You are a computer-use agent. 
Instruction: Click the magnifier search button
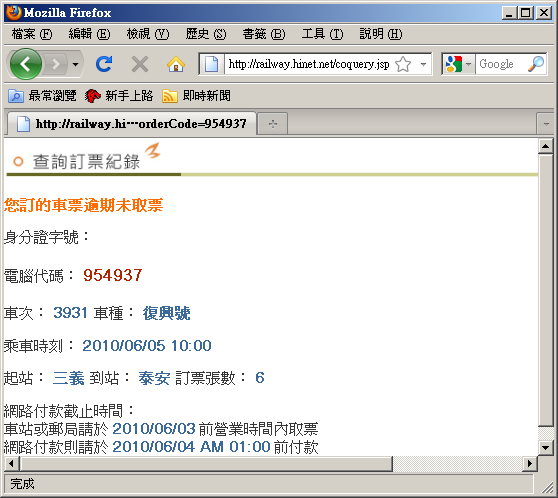[536, 64]
